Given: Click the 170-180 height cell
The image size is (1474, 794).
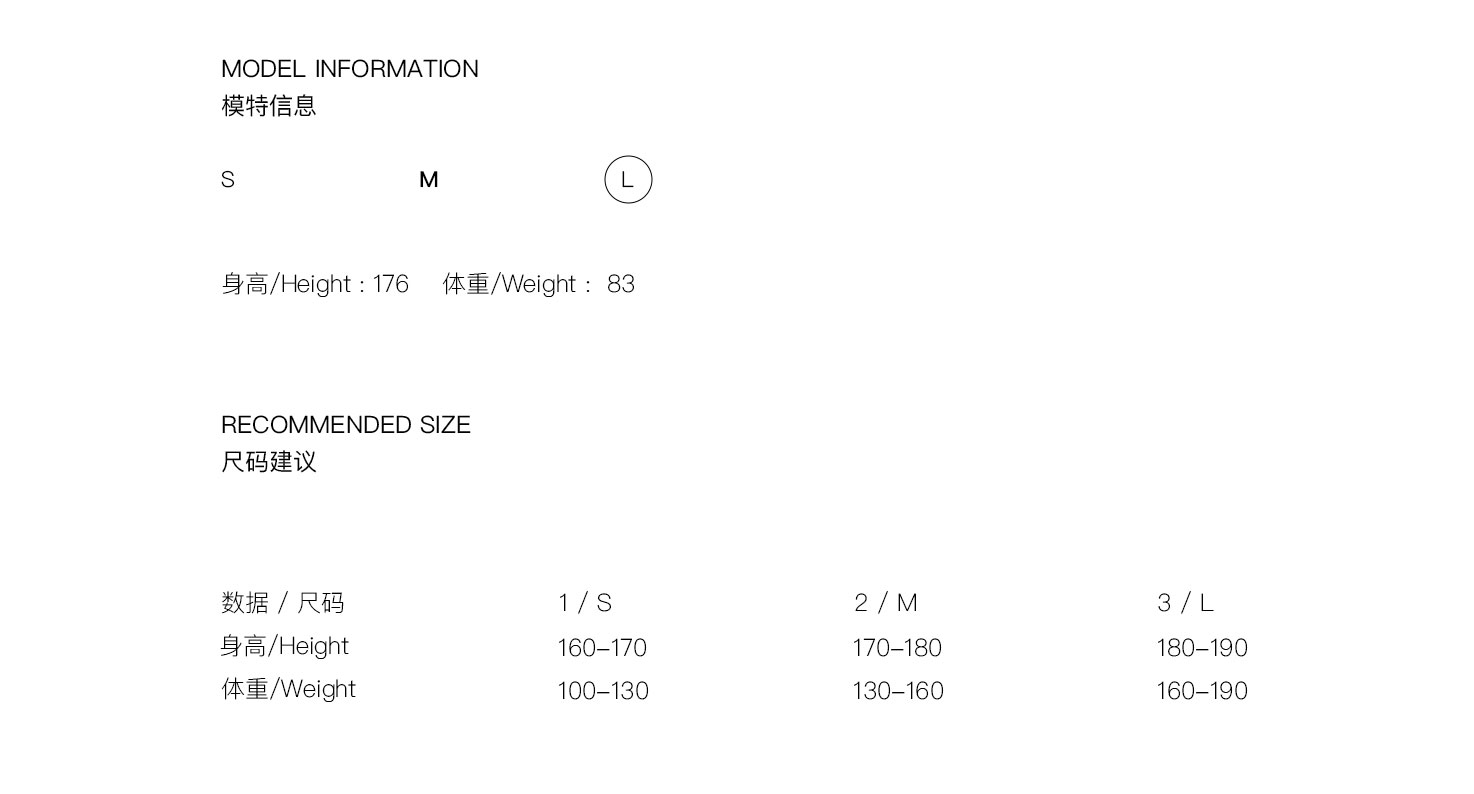Looking at the screenshot, I should (x=897, y=648).
